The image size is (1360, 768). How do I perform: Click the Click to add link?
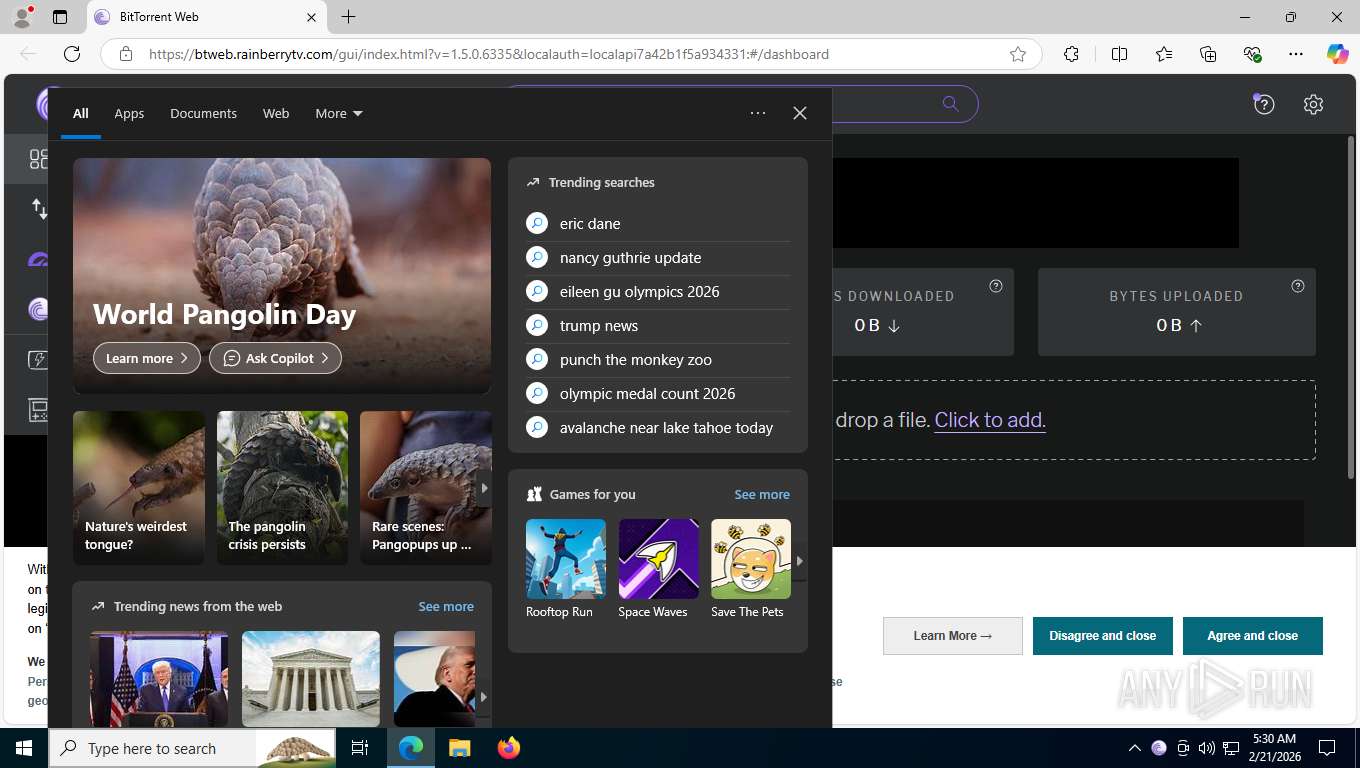pyautogui.click(x=990, y=420)
